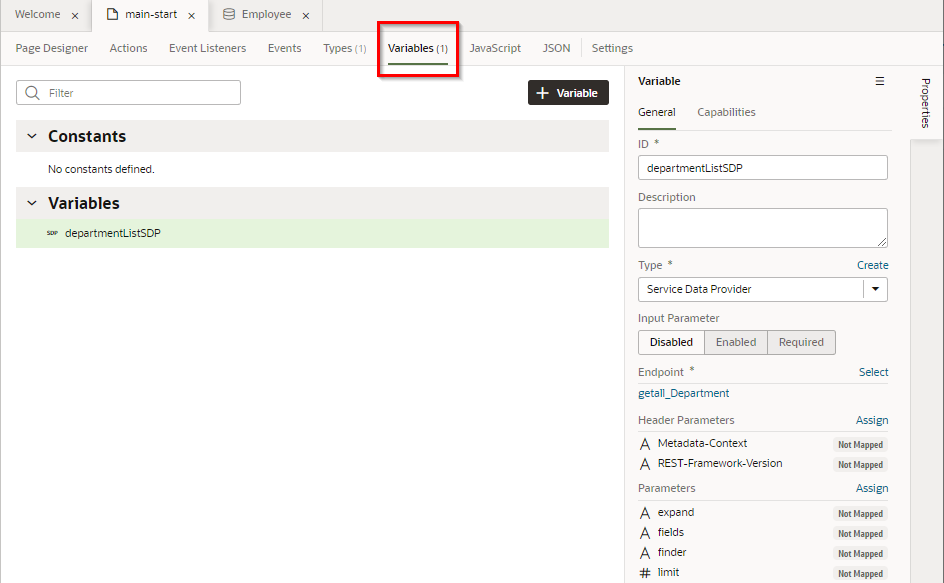
Task: Close the Welcome tab
Action: pos(75,16)
